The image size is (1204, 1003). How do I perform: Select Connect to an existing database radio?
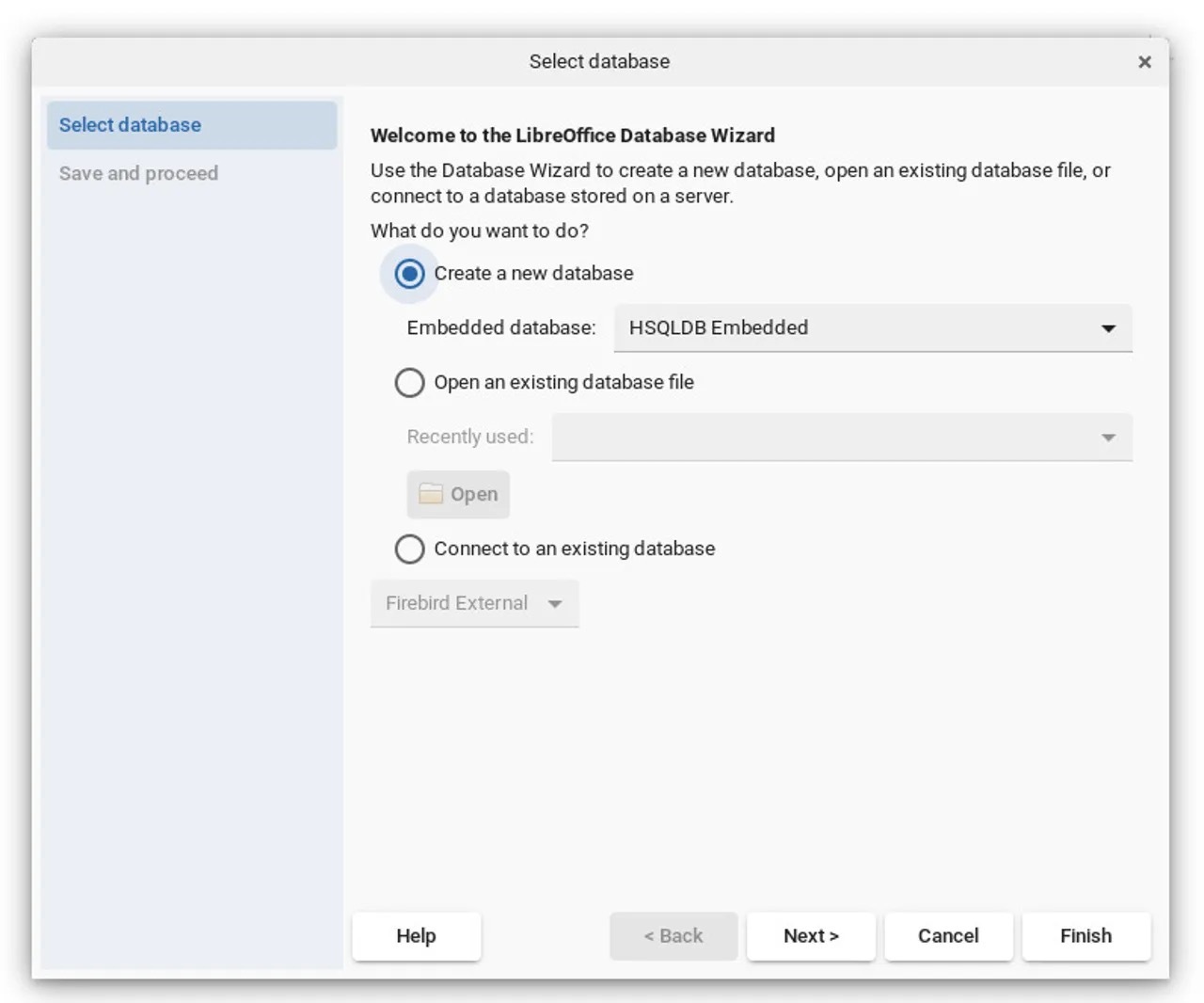tap(409, 549)
